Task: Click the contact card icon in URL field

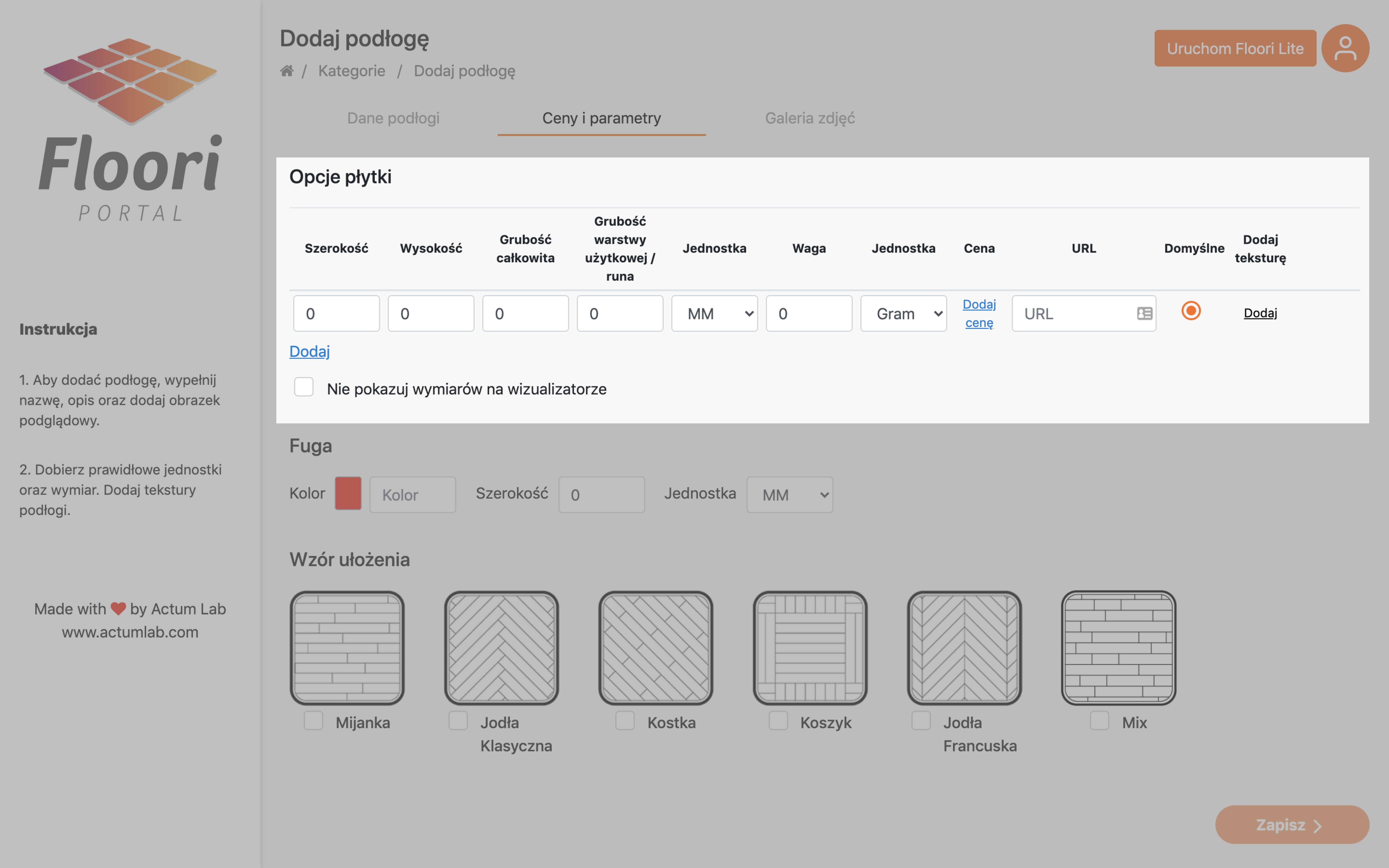Action: click(1144, 313)
